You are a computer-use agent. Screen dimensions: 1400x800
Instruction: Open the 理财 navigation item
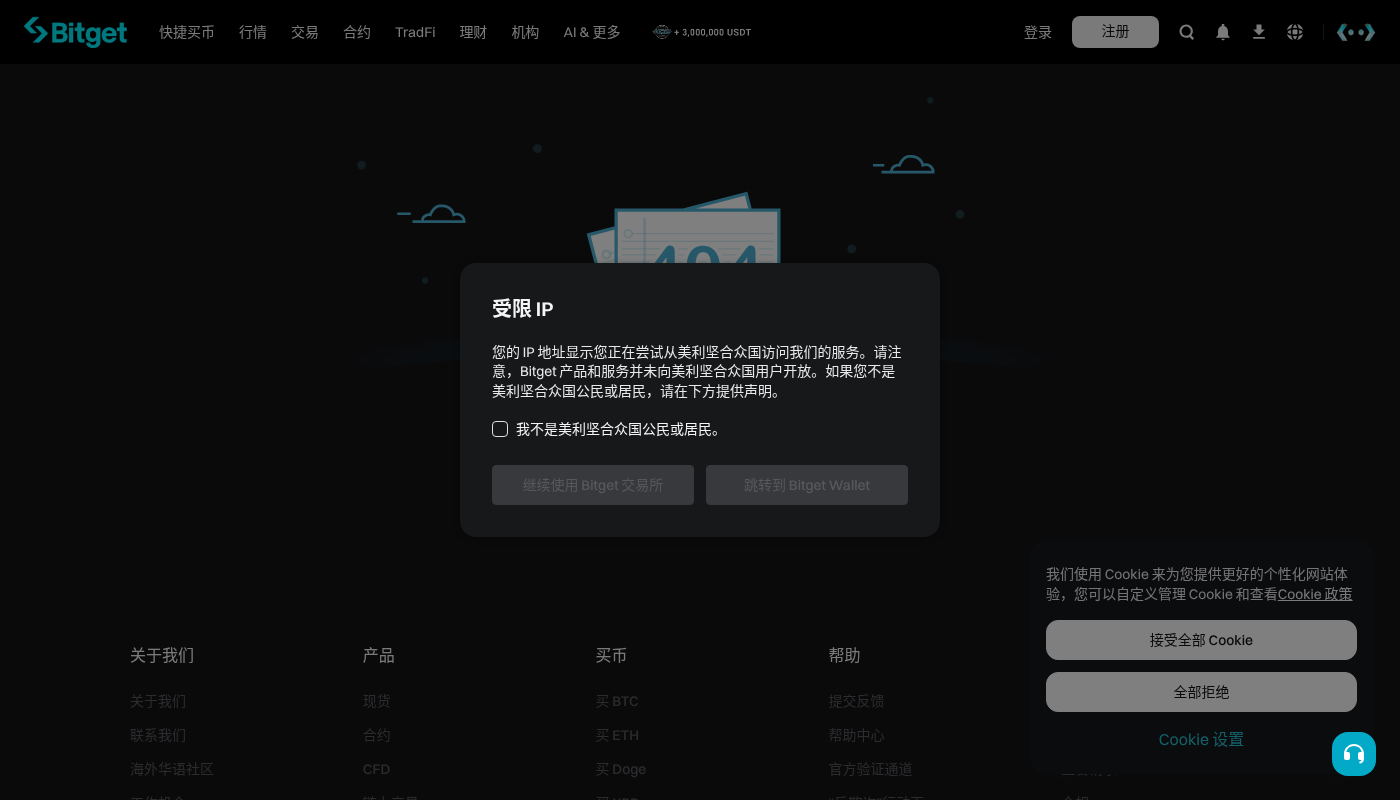pos(473,32)
